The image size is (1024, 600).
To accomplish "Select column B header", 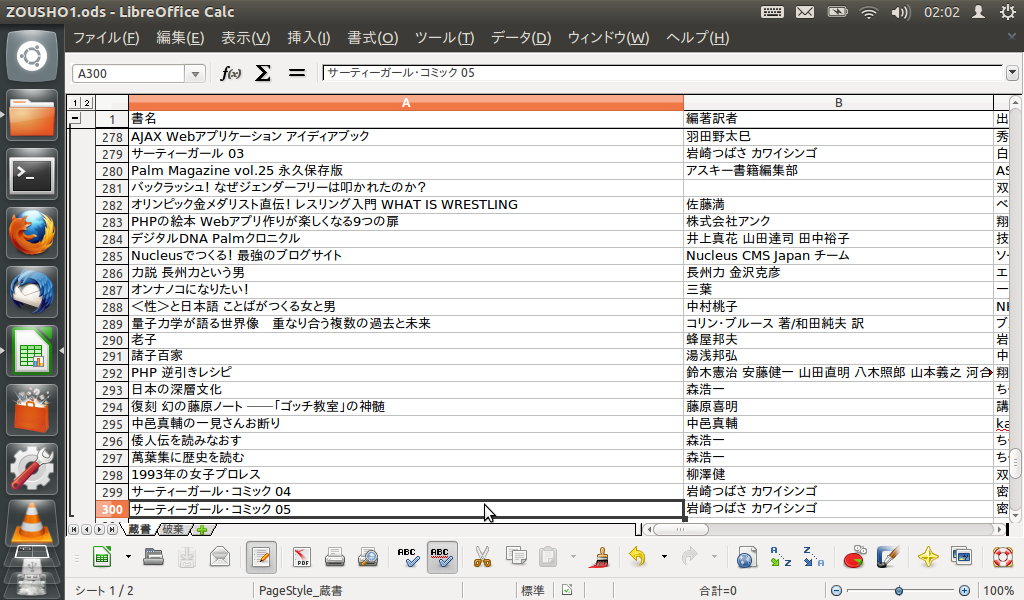I will (838, 103).
